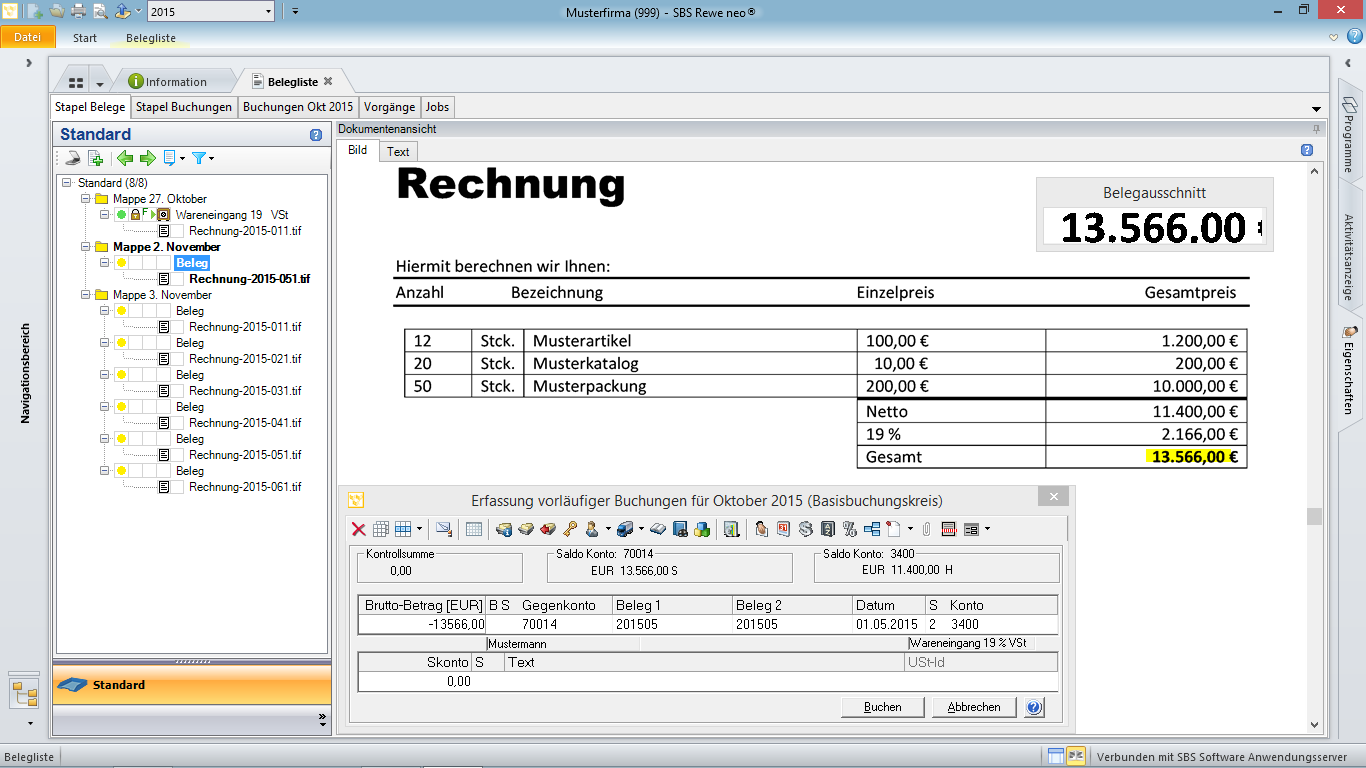The width and height of the screenshot is (1366, 768).
Task: Open the Text tab in Dokumentenansicht
Action: coord(398,152)
